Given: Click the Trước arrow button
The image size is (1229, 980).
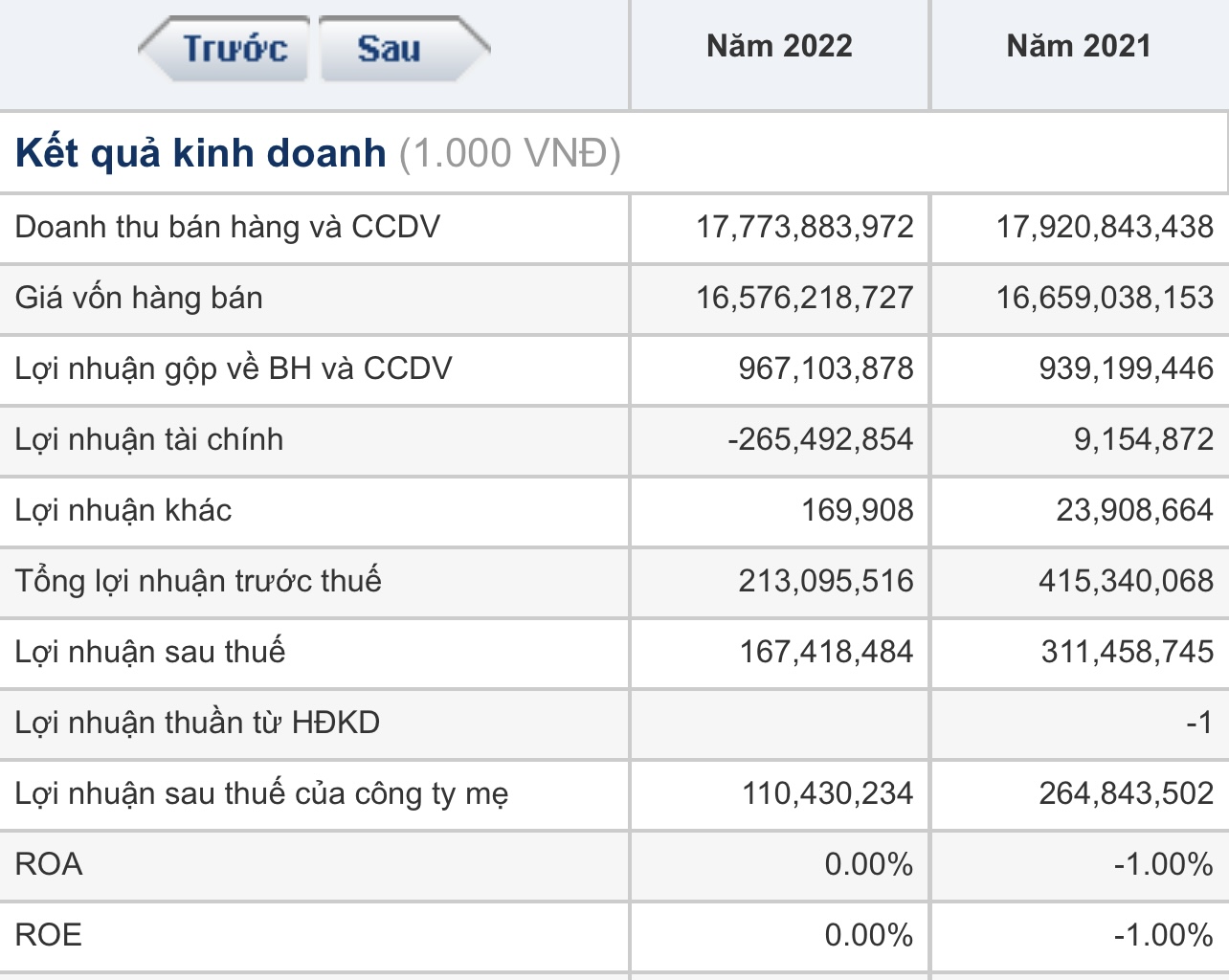Looking at the screenshot, I should click(x=229, y=48).
